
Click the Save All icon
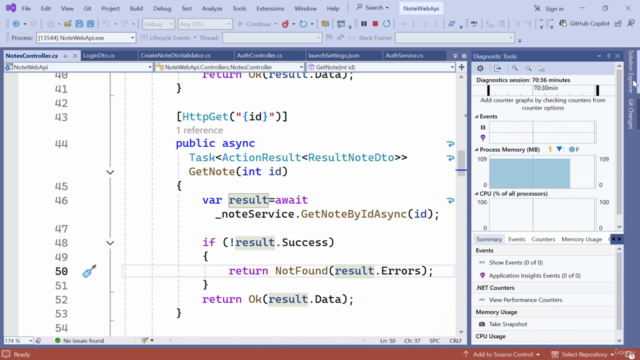(90, 24)
